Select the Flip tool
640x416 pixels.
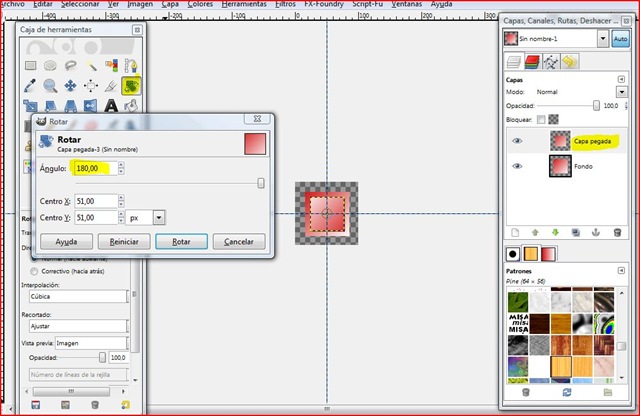click(91, 106)
